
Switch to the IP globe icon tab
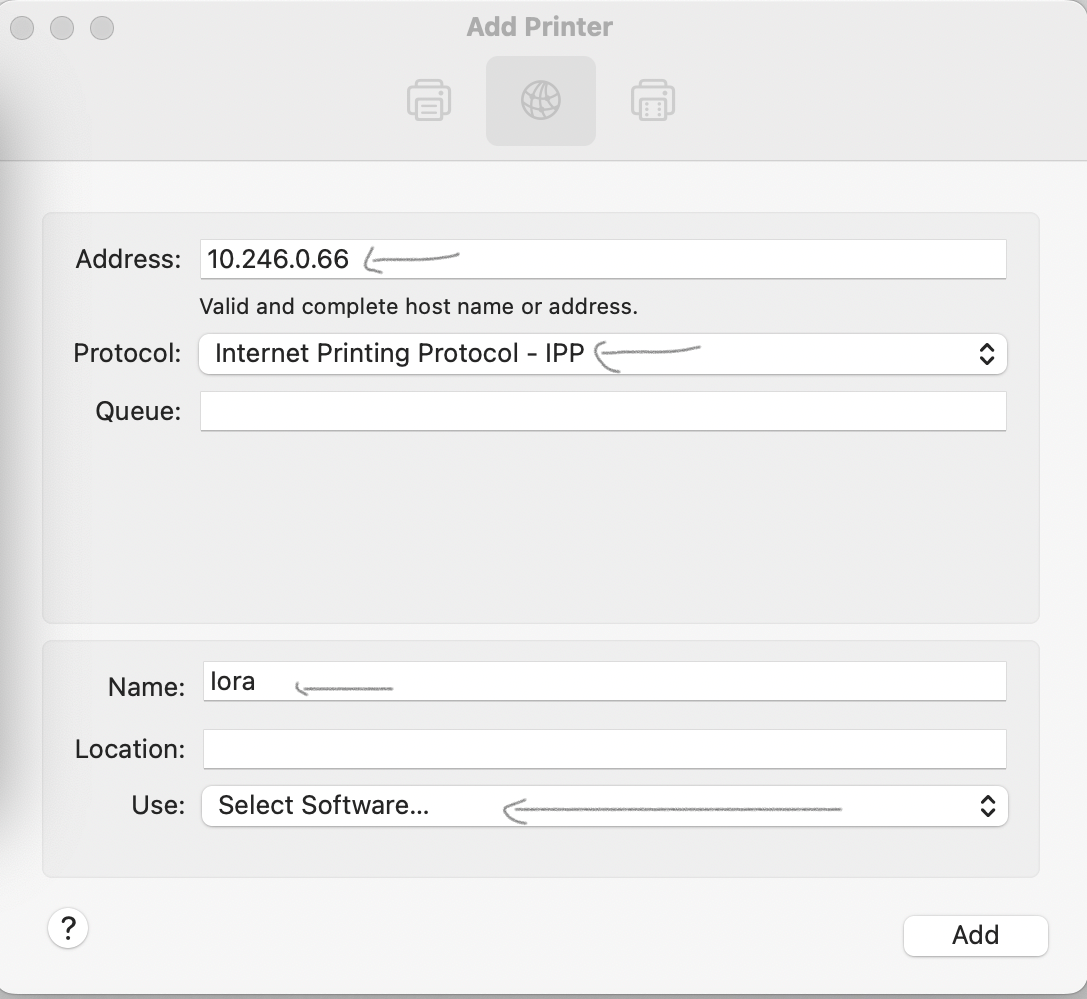point(541,101)
